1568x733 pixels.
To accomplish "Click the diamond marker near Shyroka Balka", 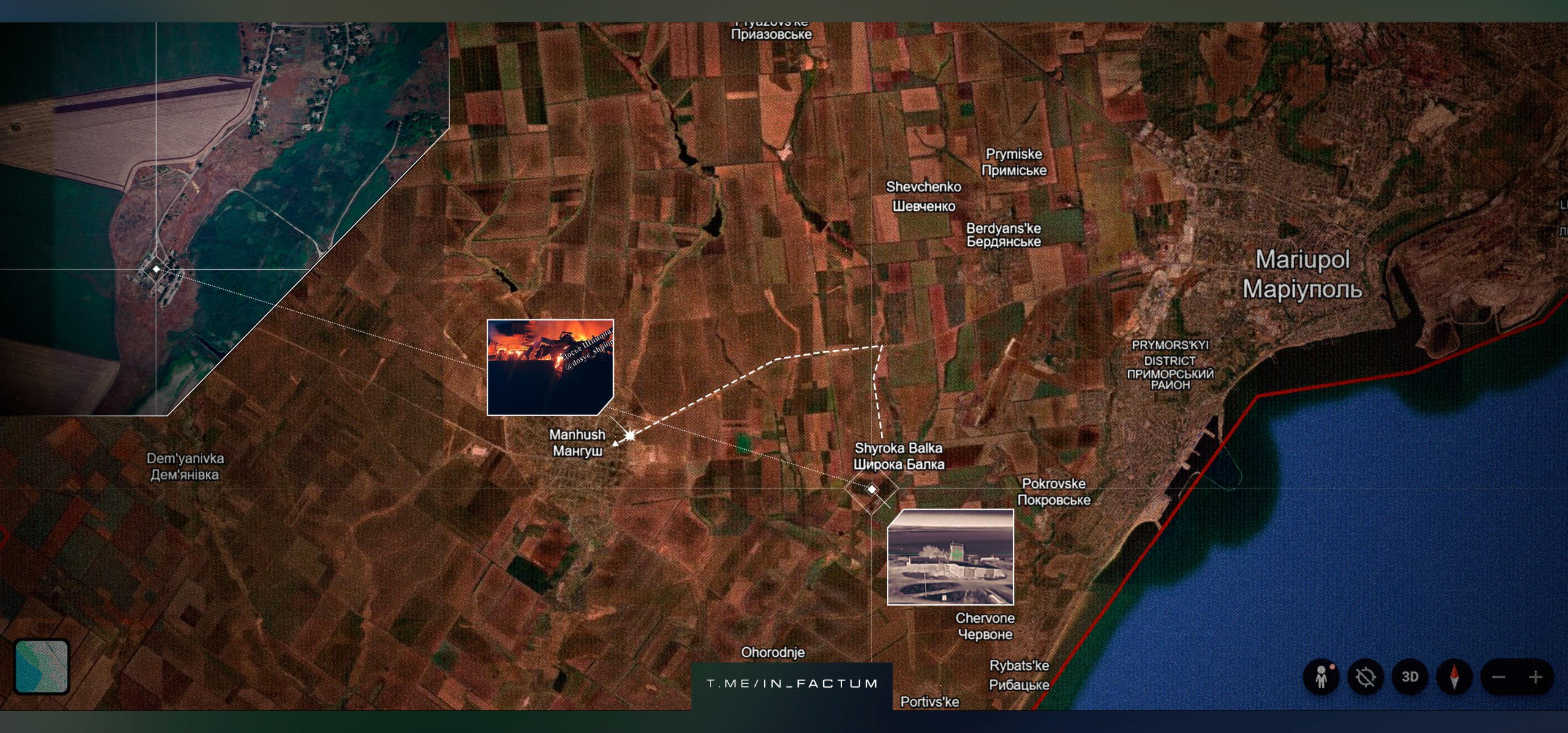I will 872,489.
